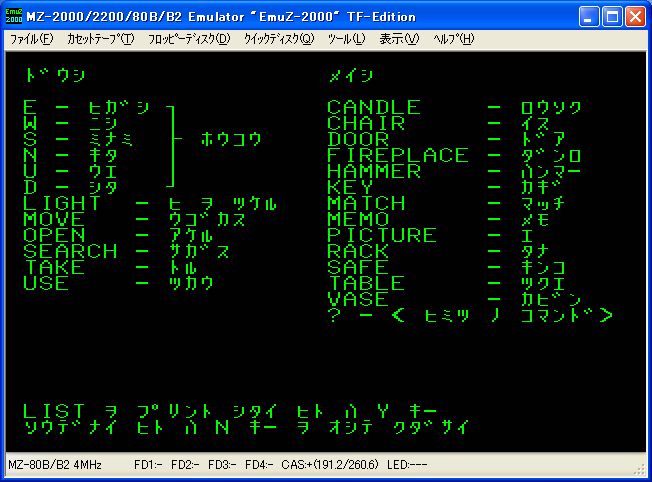Click the ホウコウ label
652x482 pixels.
point(231,139)
